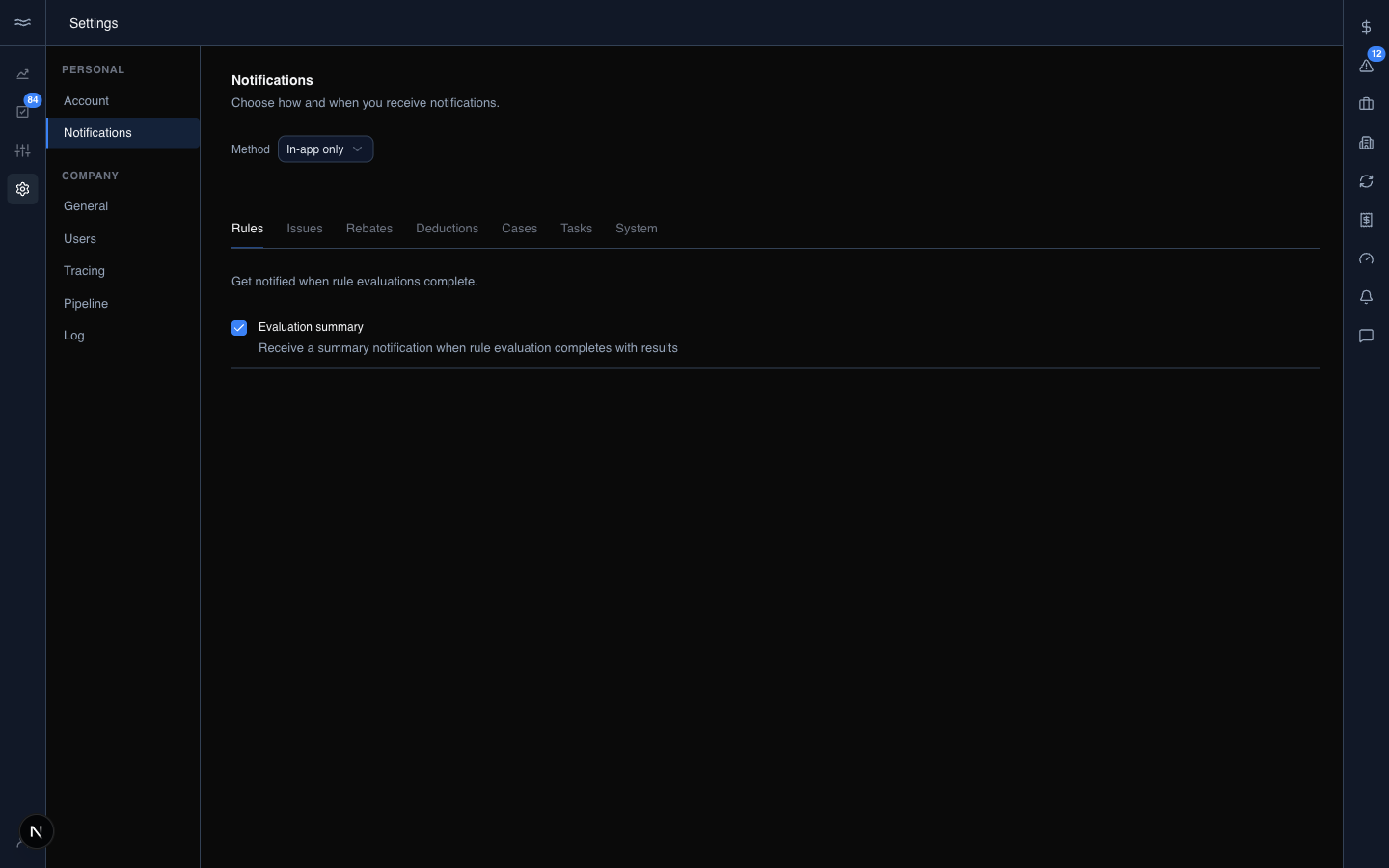Switch to the Cases tab

(x=519, y=229)
